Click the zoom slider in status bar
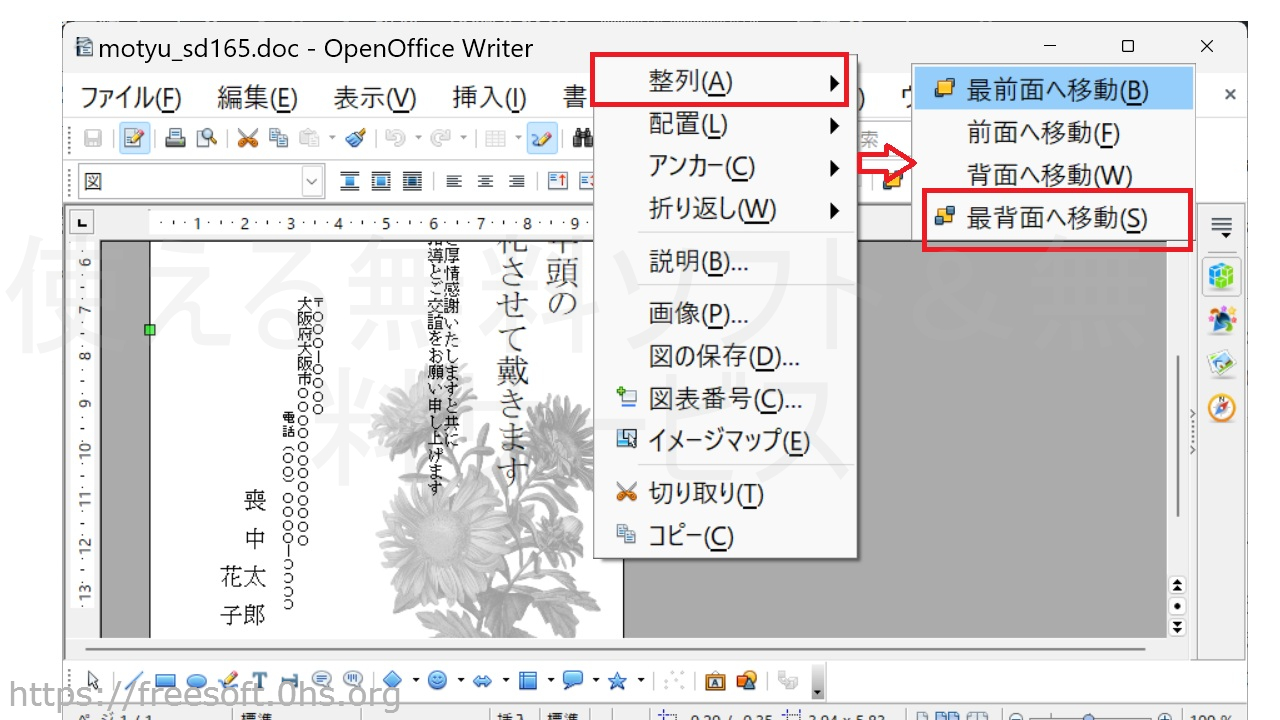This screenshot has width=1280, height=720. pos(1090,716)
